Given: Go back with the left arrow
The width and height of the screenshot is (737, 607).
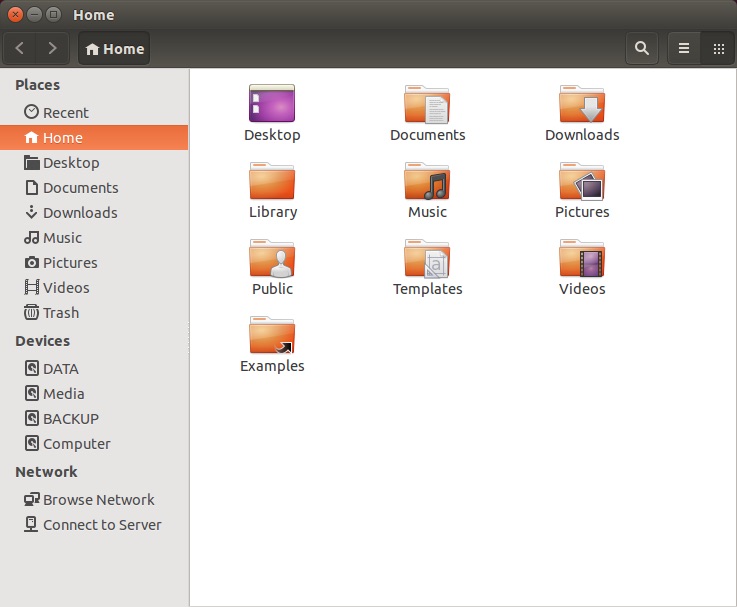Looking at the screenshot, I should (x=20, y=48).
